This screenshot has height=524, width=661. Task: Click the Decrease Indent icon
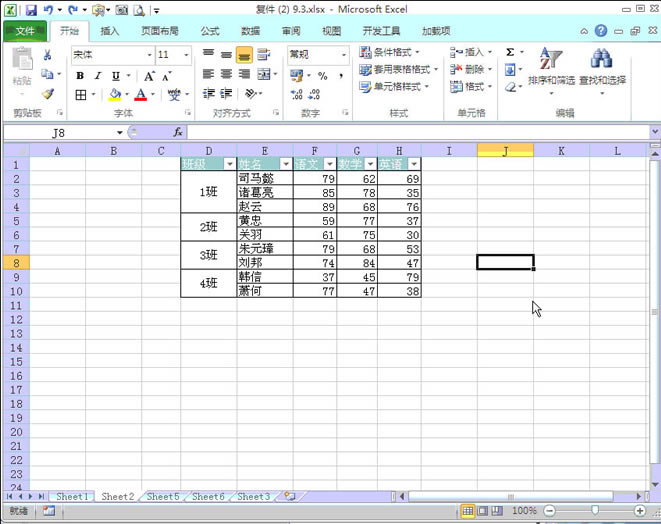pyautogui.click(x=208, y=94)
